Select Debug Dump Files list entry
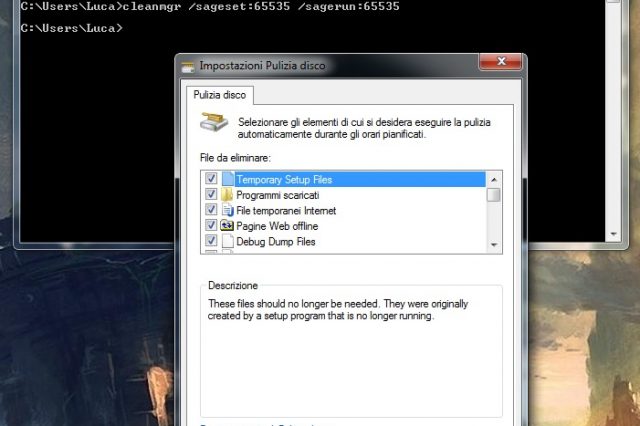Screen dimensions: 640x426 pos(276,242)
